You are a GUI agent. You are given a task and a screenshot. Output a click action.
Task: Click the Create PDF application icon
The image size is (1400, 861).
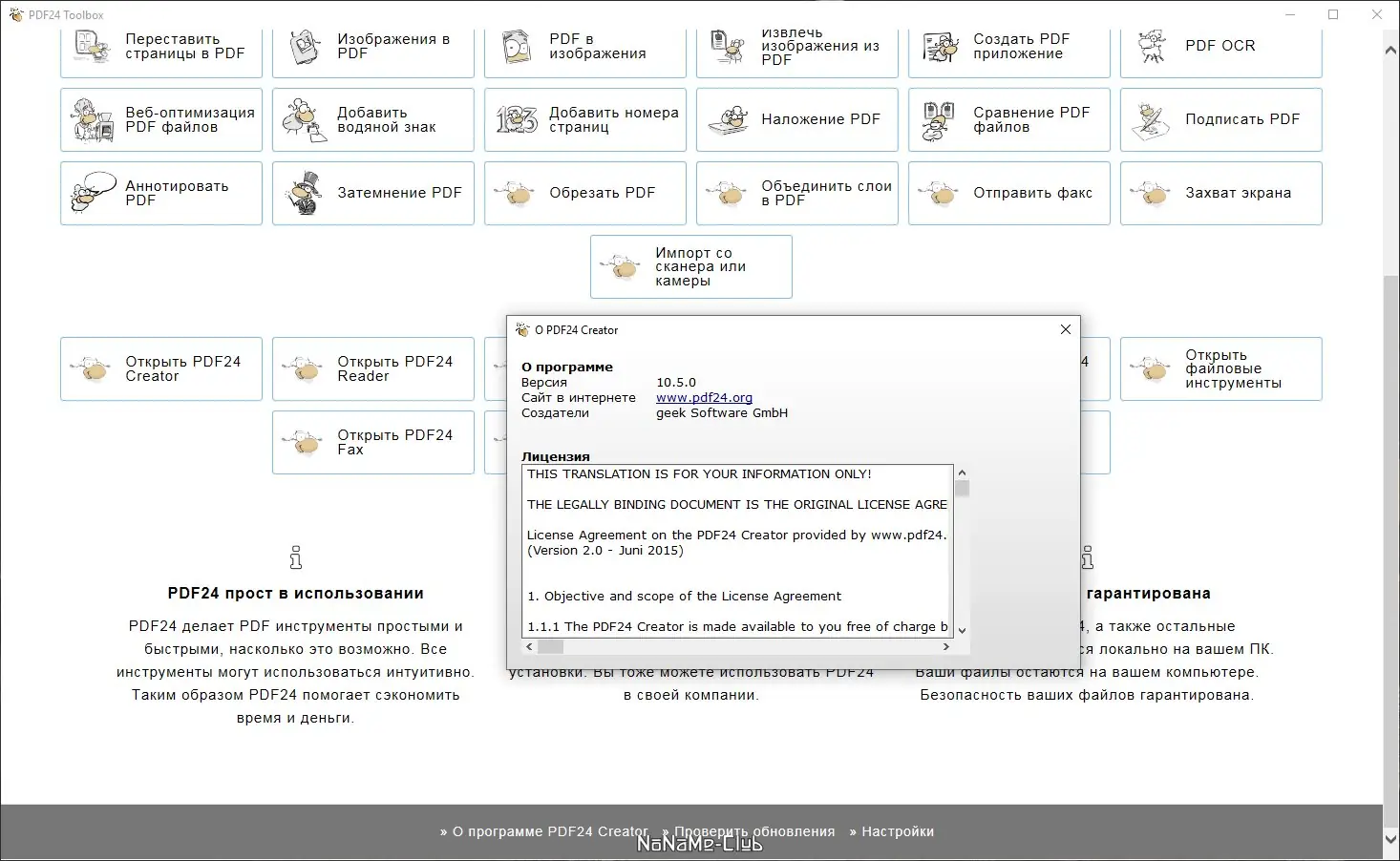coord(941,46)
